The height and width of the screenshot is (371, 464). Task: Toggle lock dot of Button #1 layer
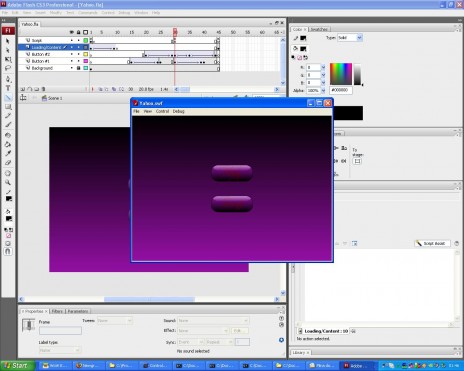[79, 61]
